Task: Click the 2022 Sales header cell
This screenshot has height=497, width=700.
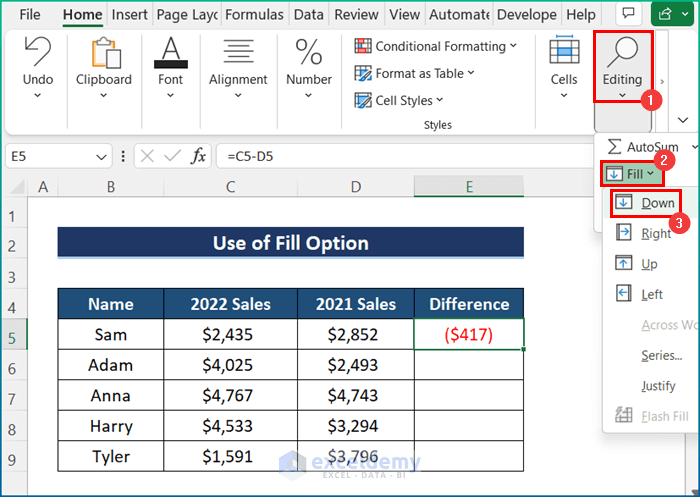Action: tap(230, 304)
